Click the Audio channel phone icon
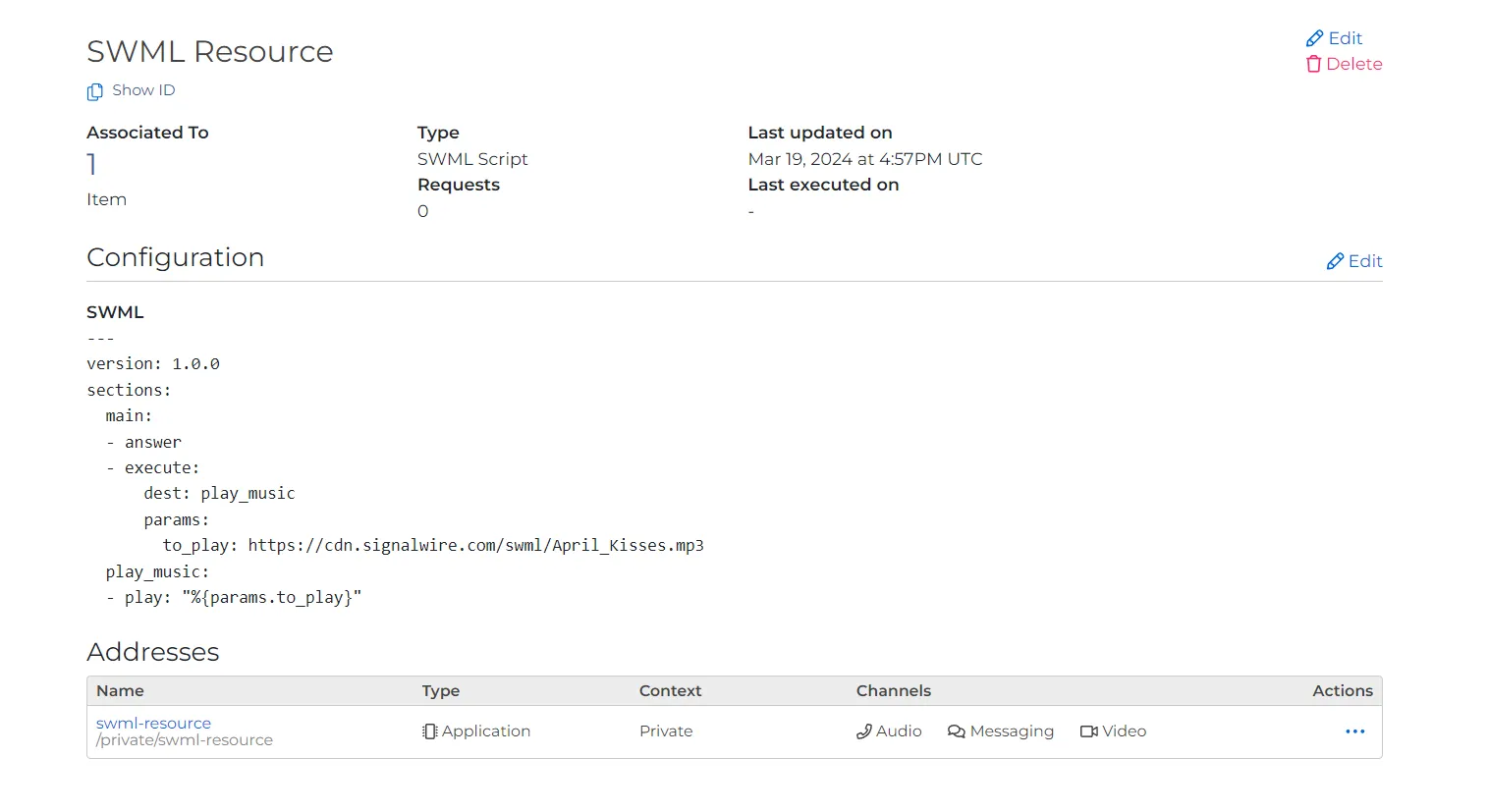The width and height of the screenshot is (1488, 812). point(863,731)
